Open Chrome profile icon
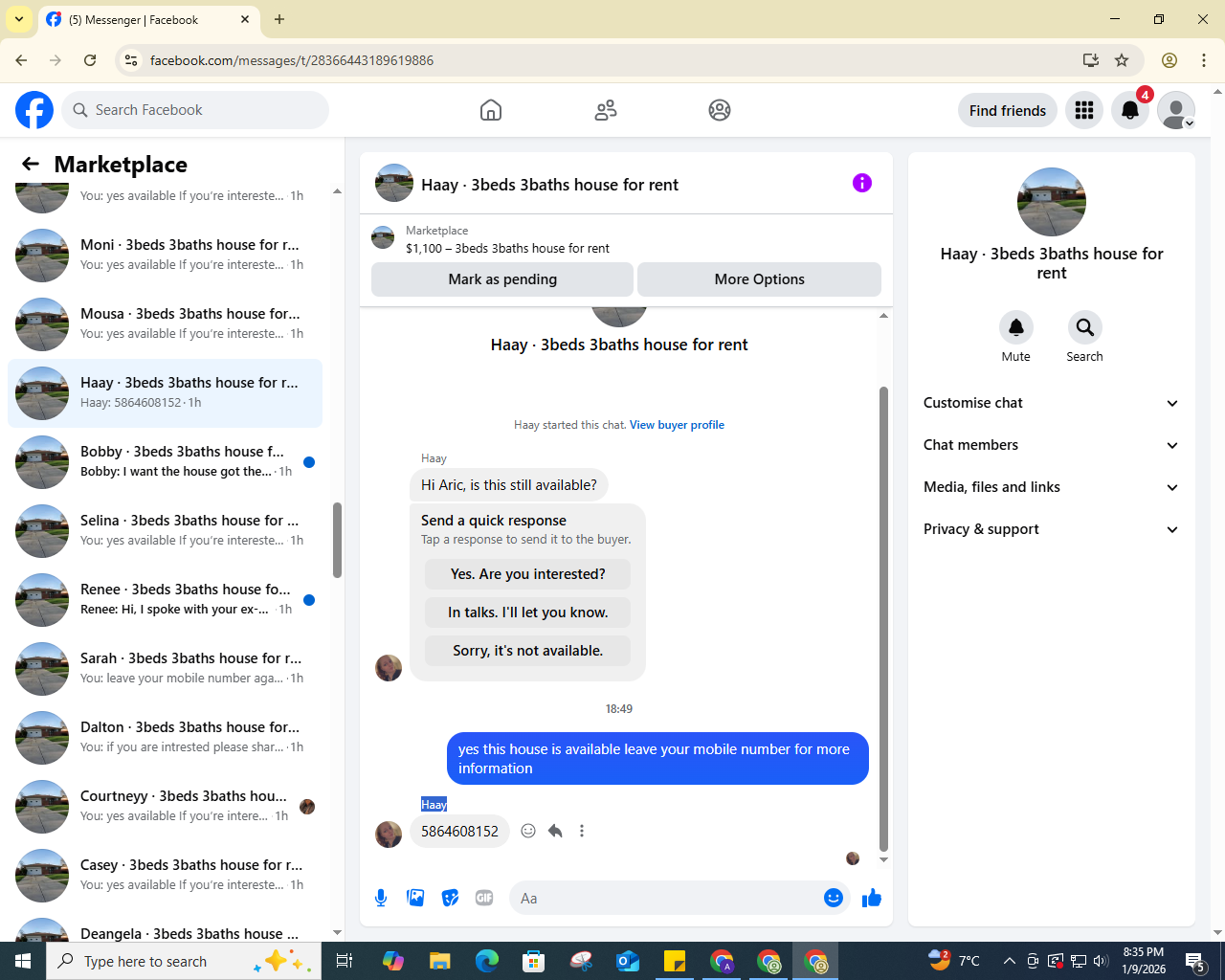This screenshot has width=1225, height=980. click(x=1169, y=60)
